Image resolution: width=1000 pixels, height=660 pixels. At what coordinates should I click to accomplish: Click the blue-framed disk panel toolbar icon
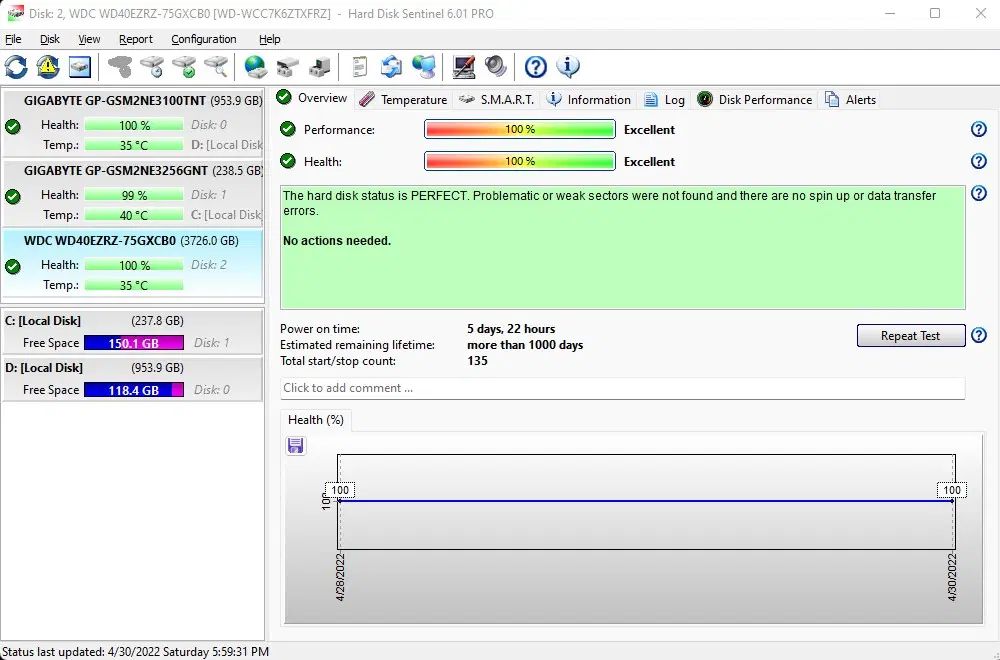(80, 66)
